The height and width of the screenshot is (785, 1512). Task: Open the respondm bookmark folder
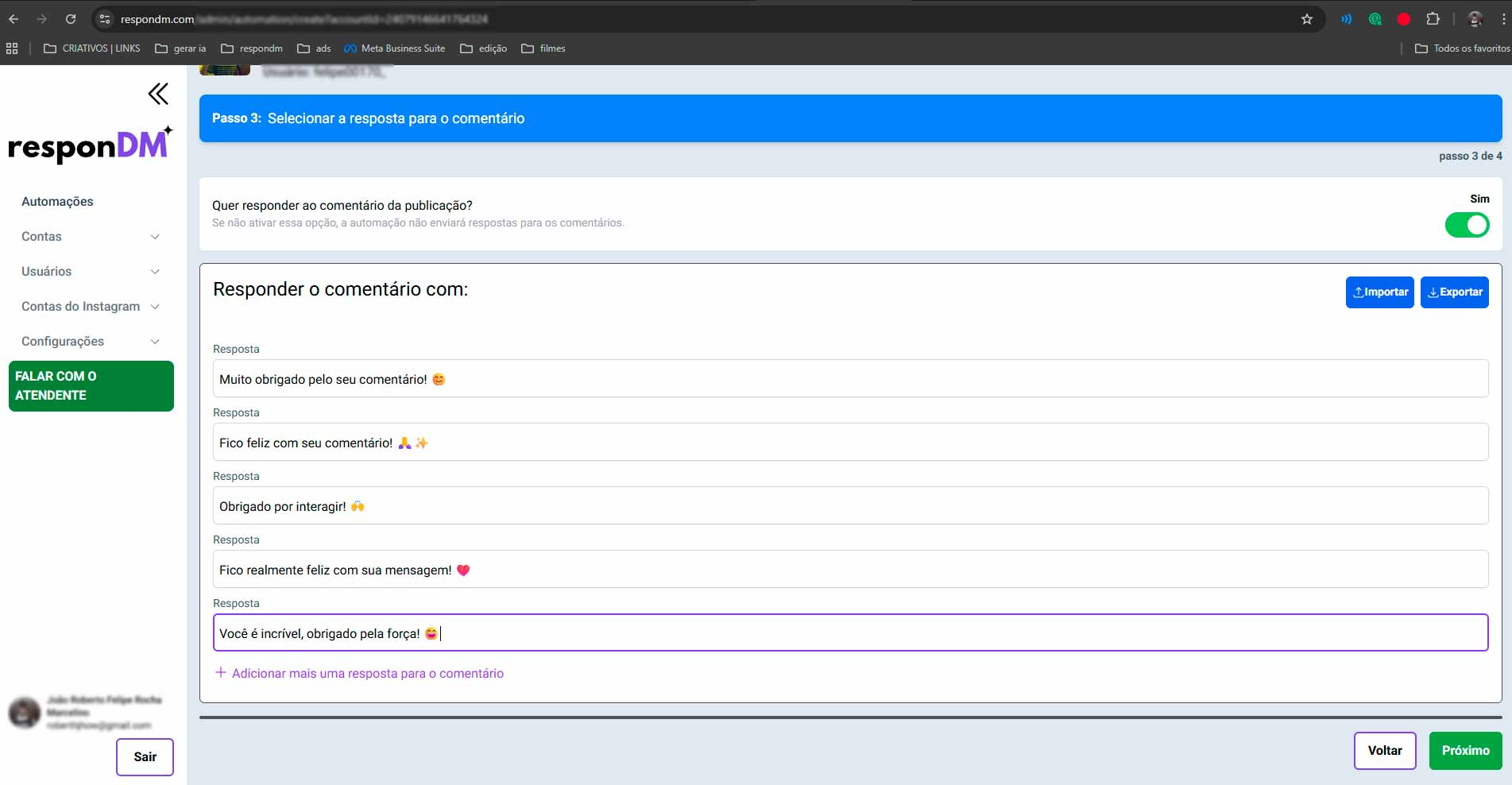click(x=252, y=48)
